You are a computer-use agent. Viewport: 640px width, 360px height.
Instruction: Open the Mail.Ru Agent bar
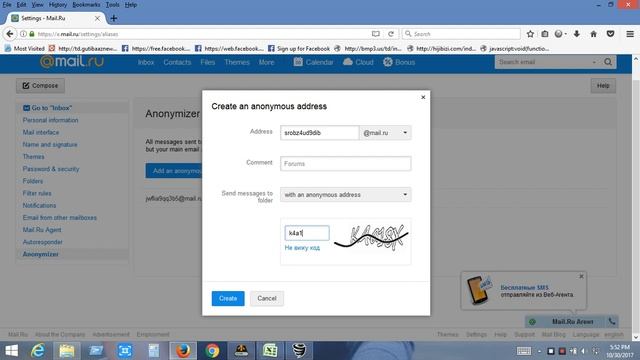pyautogui.click(x=572, y=322)
